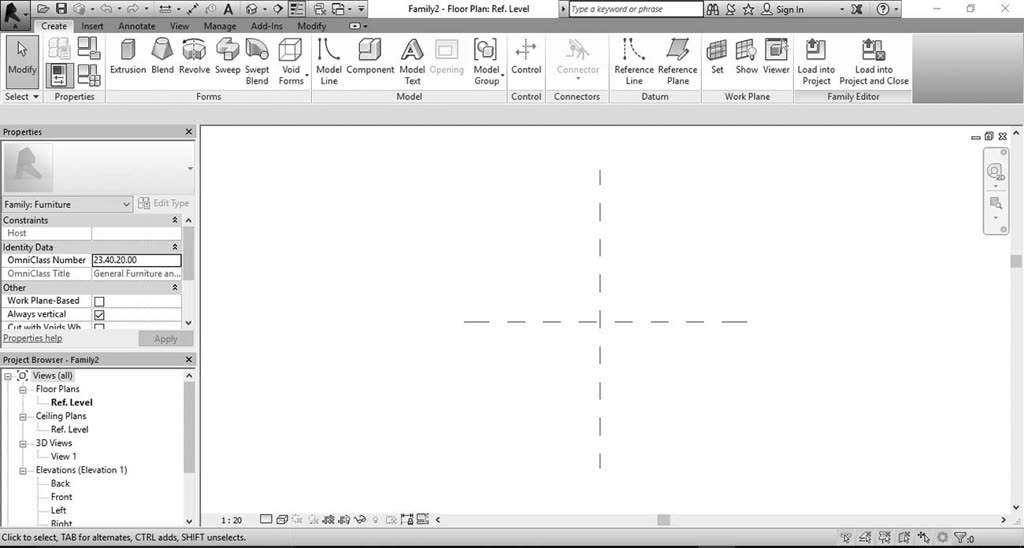The image size is (1024, 548).
Task: Close the Properties palette
Action: click(189, 132)
